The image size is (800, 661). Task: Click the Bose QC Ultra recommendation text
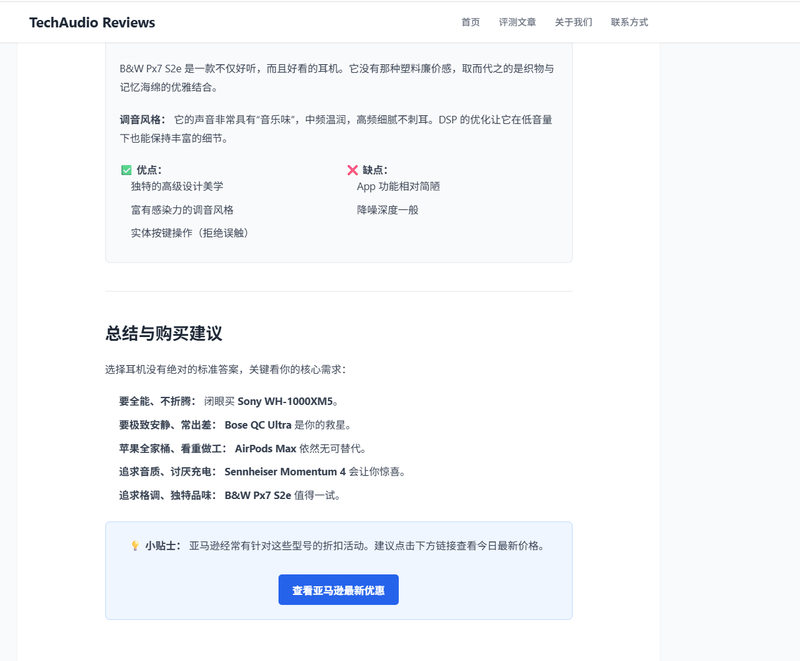(258, 425)
